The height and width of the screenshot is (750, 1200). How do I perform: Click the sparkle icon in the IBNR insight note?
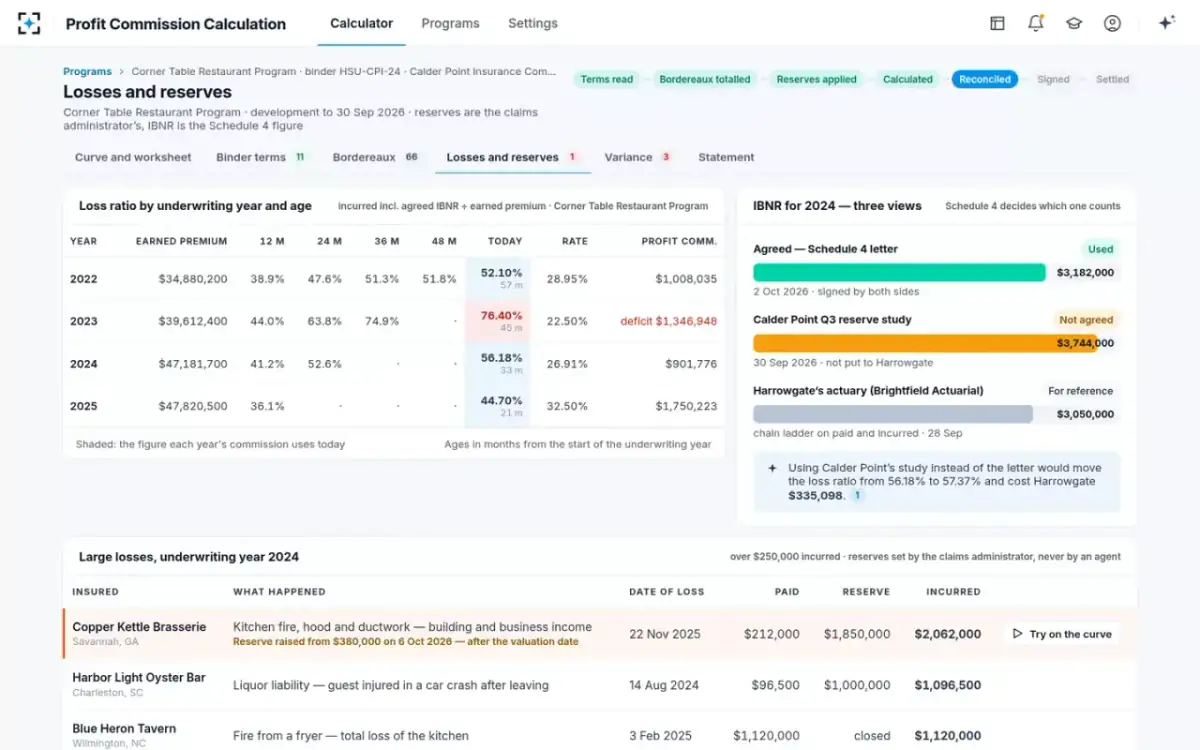tap(772, 468)
